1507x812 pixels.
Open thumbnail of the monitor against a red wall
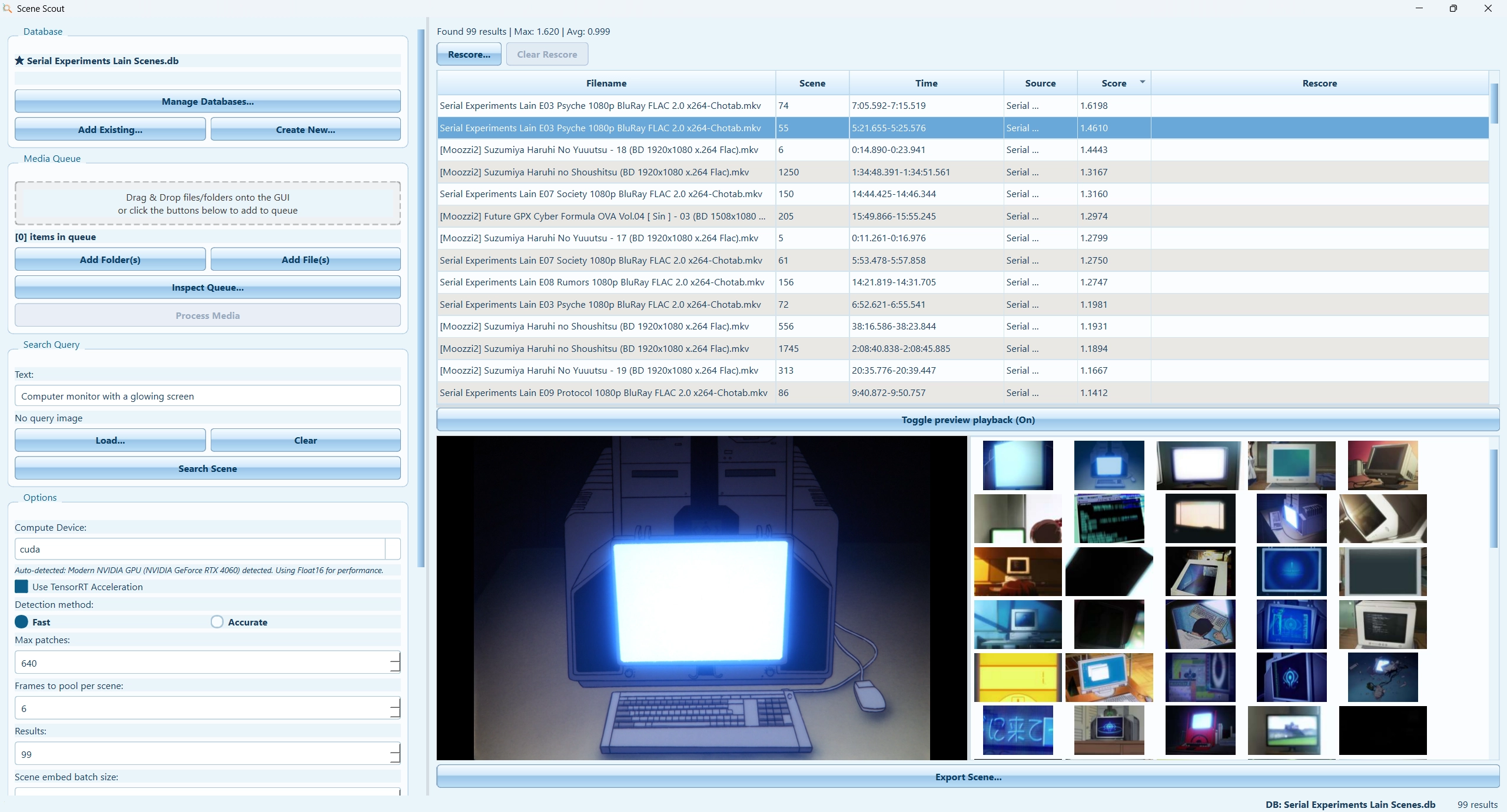click(1383, 465)
